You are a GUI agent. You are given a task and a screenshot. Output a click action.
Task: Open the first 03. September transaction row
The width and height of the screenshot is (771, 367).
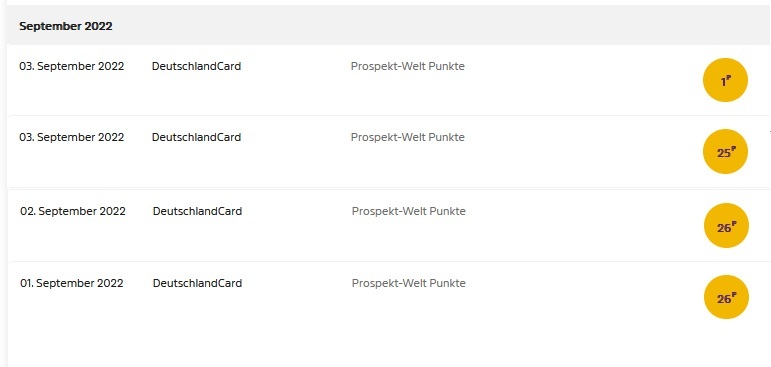tap(389, 80)
